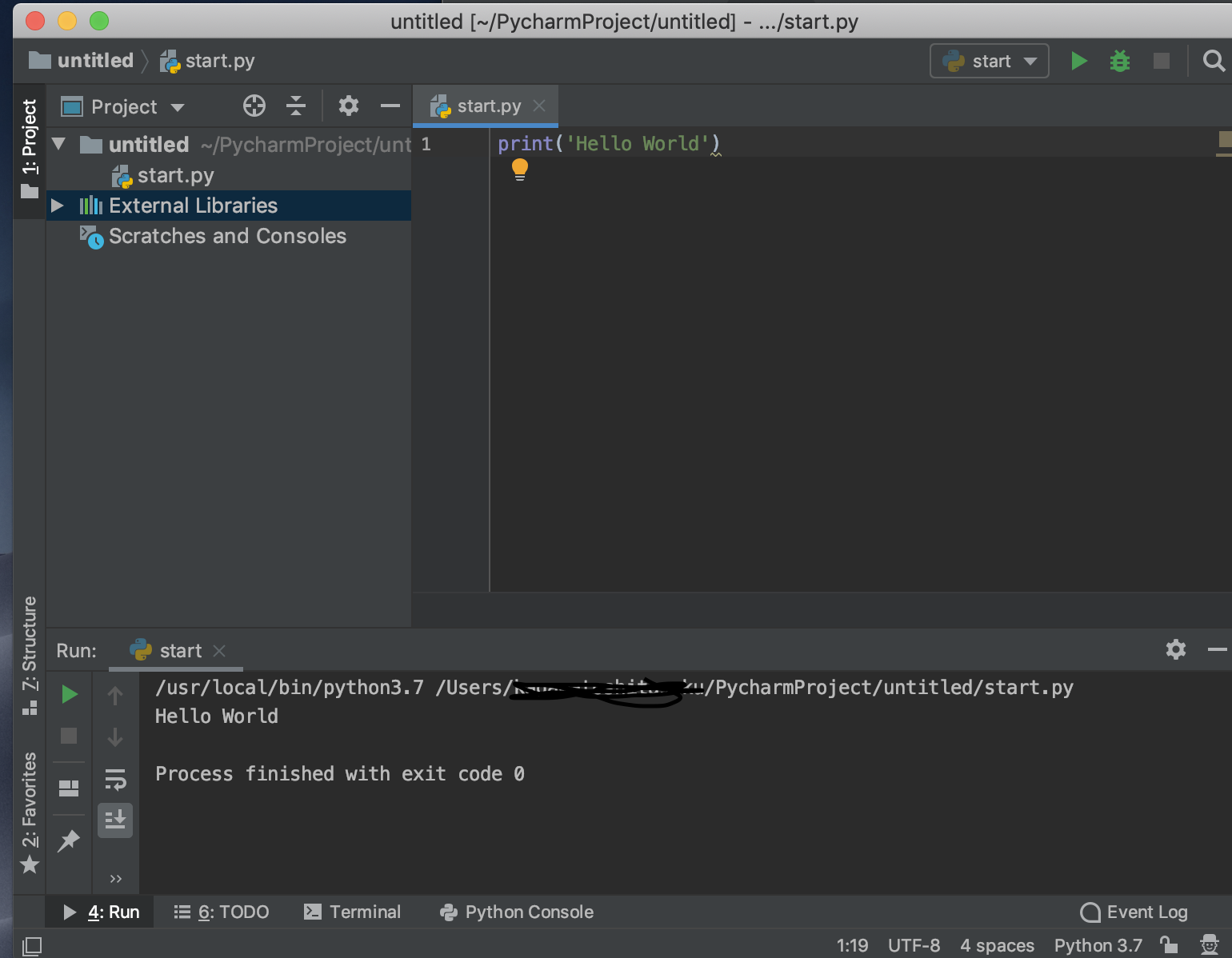Collapse all in Project panel
The height and width of the screenshot is (958, 1232).
(296, 106)
